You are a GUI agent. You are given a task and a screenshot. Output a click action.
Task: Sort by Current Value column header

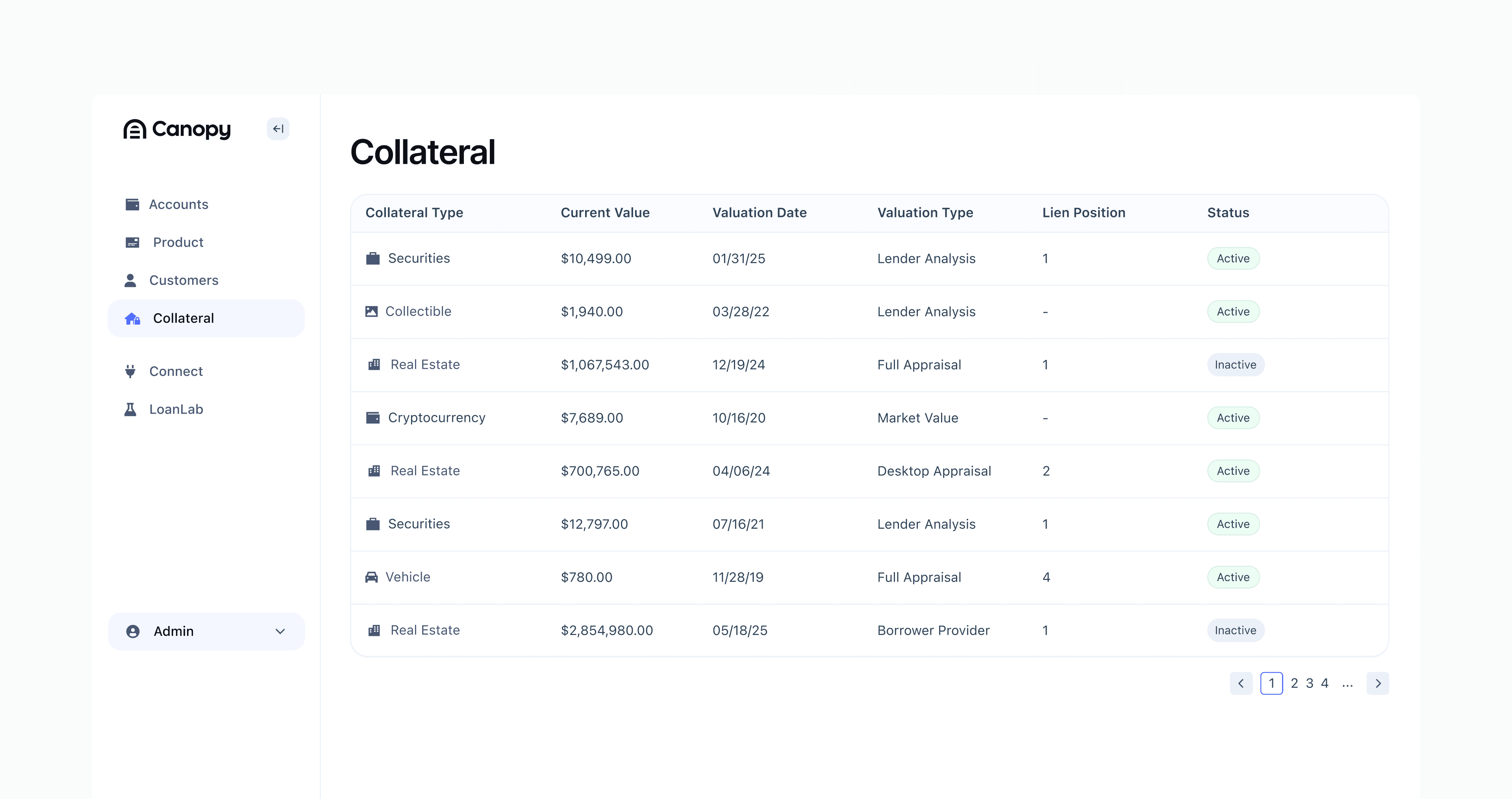[x=604, y=213]
